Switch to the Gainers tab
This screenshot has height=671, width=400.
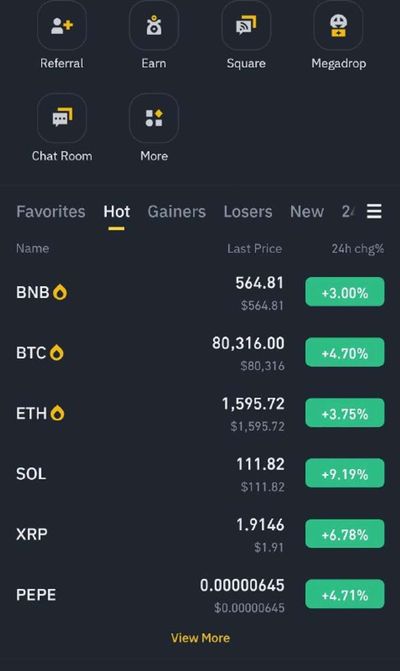click(x=177, y=211)
